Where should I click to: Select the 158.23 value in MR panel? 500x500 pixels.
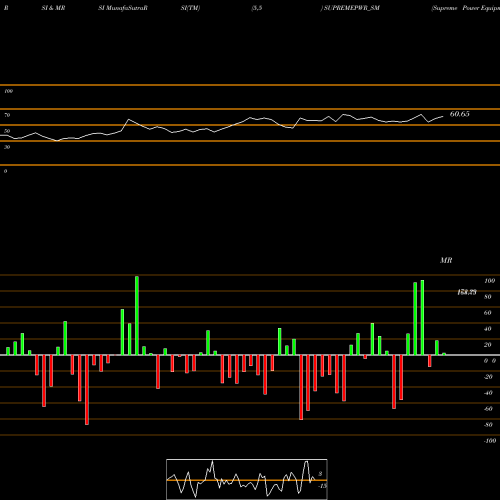(467, 292)
